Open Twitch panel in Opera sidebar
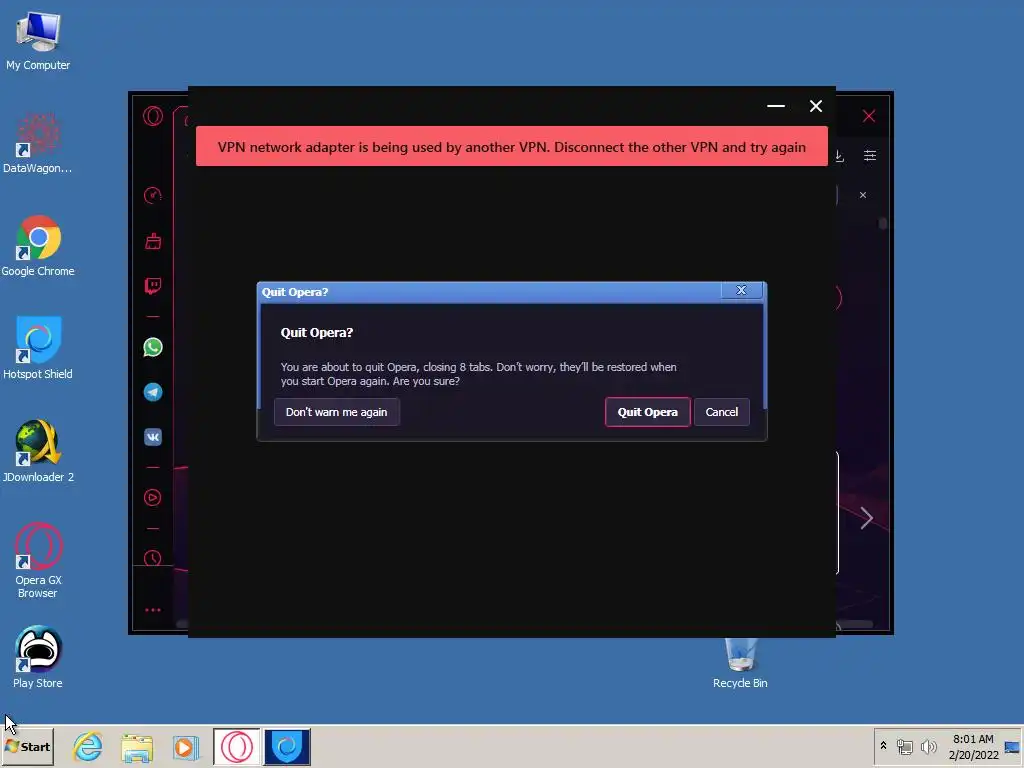Viewport: 1024px width, 768px height. [x=153, y=285]
